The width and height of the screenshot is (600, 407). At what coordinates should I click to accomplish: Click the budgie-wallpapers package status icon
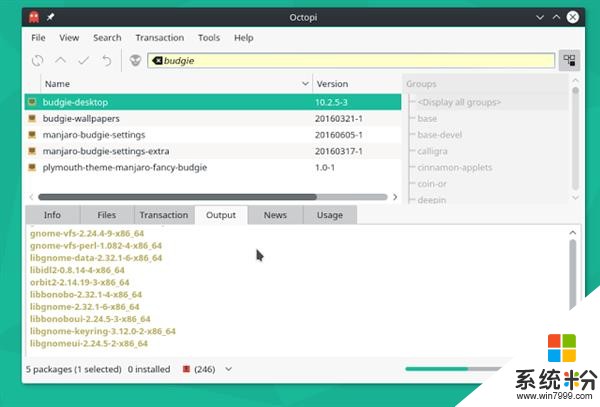point(32,118)
